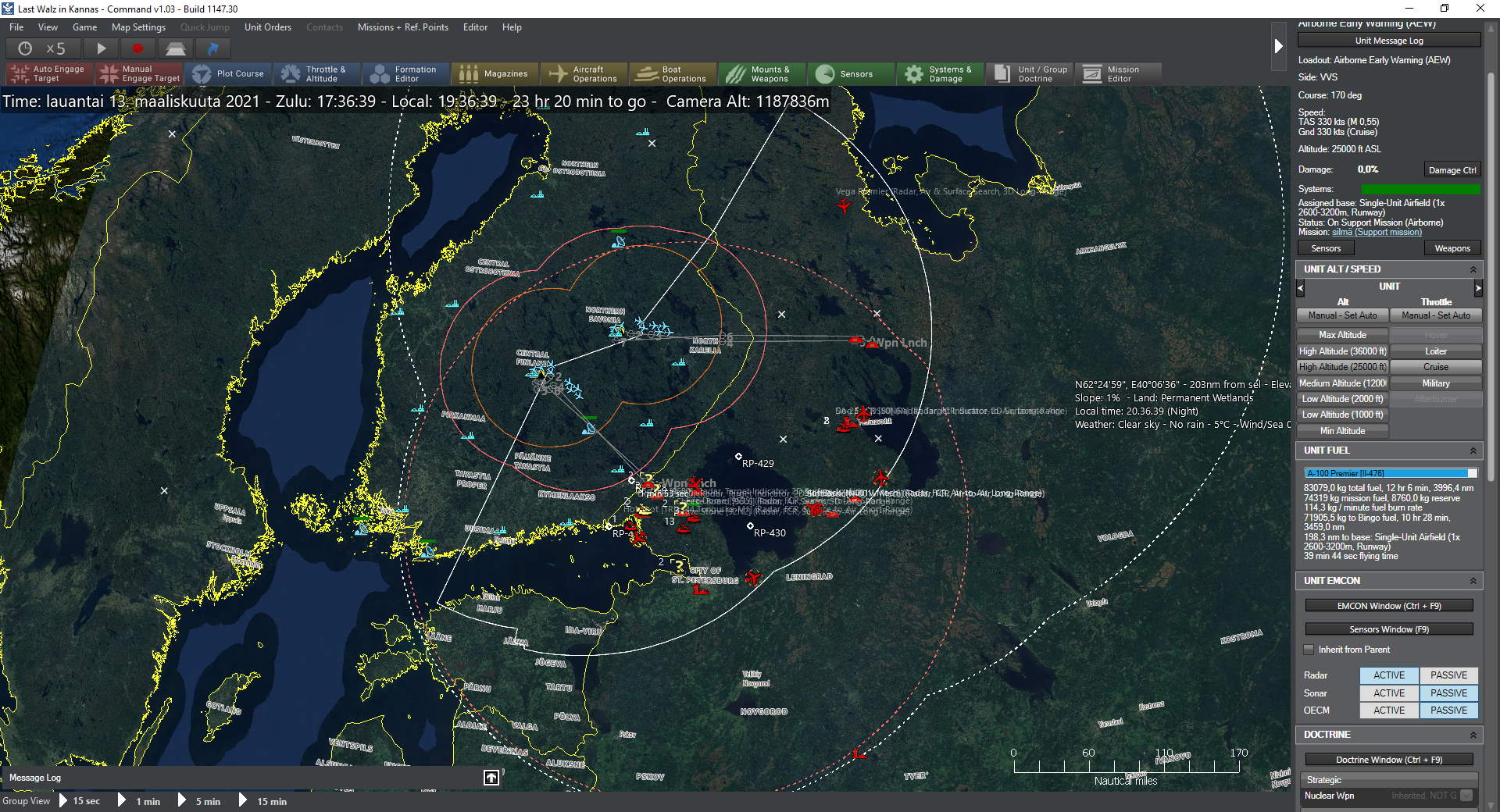Image resolution: width=1500 pixels, height=812 pixels.
Task: Click the Plot Course toolbar icon
Action: 202,74
